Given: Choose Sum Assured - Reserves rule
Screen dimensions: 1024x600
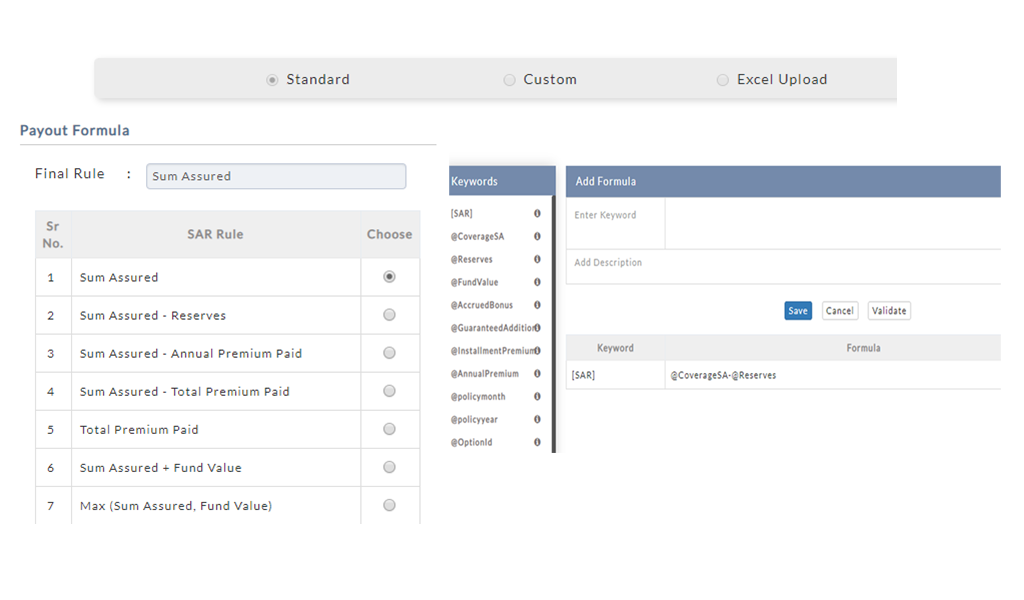Looking at the screenshot, I should coord(389,315).
